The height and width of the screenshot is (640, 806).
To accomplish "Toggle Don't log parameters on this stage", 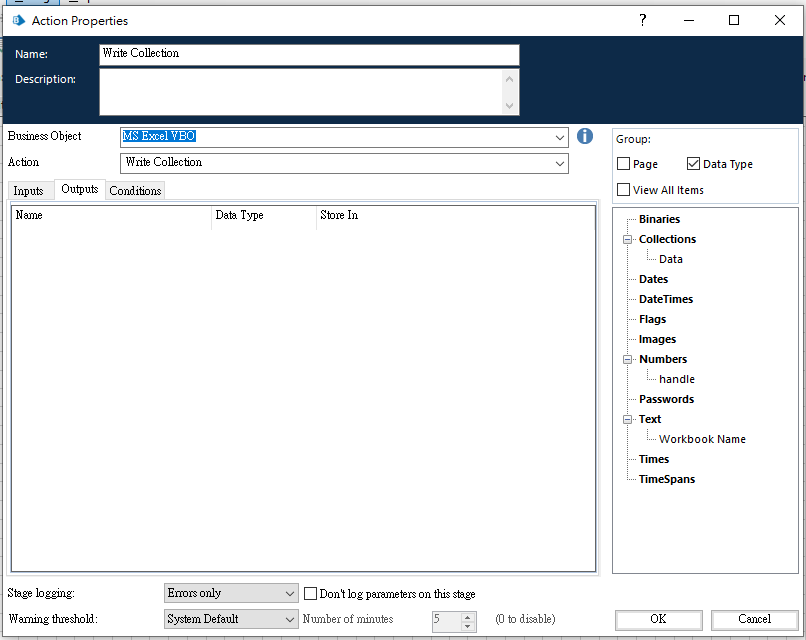I will coord(310,594).
